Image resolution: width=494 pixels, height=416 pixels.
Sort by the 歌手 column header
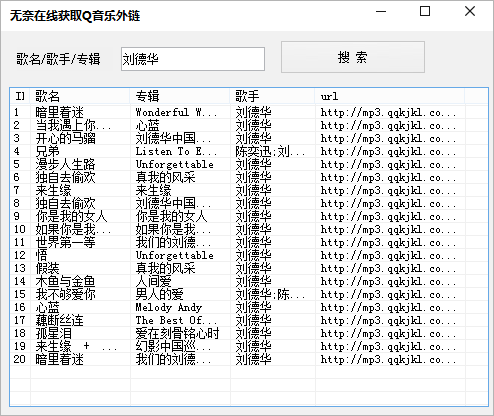click(273, 96)
